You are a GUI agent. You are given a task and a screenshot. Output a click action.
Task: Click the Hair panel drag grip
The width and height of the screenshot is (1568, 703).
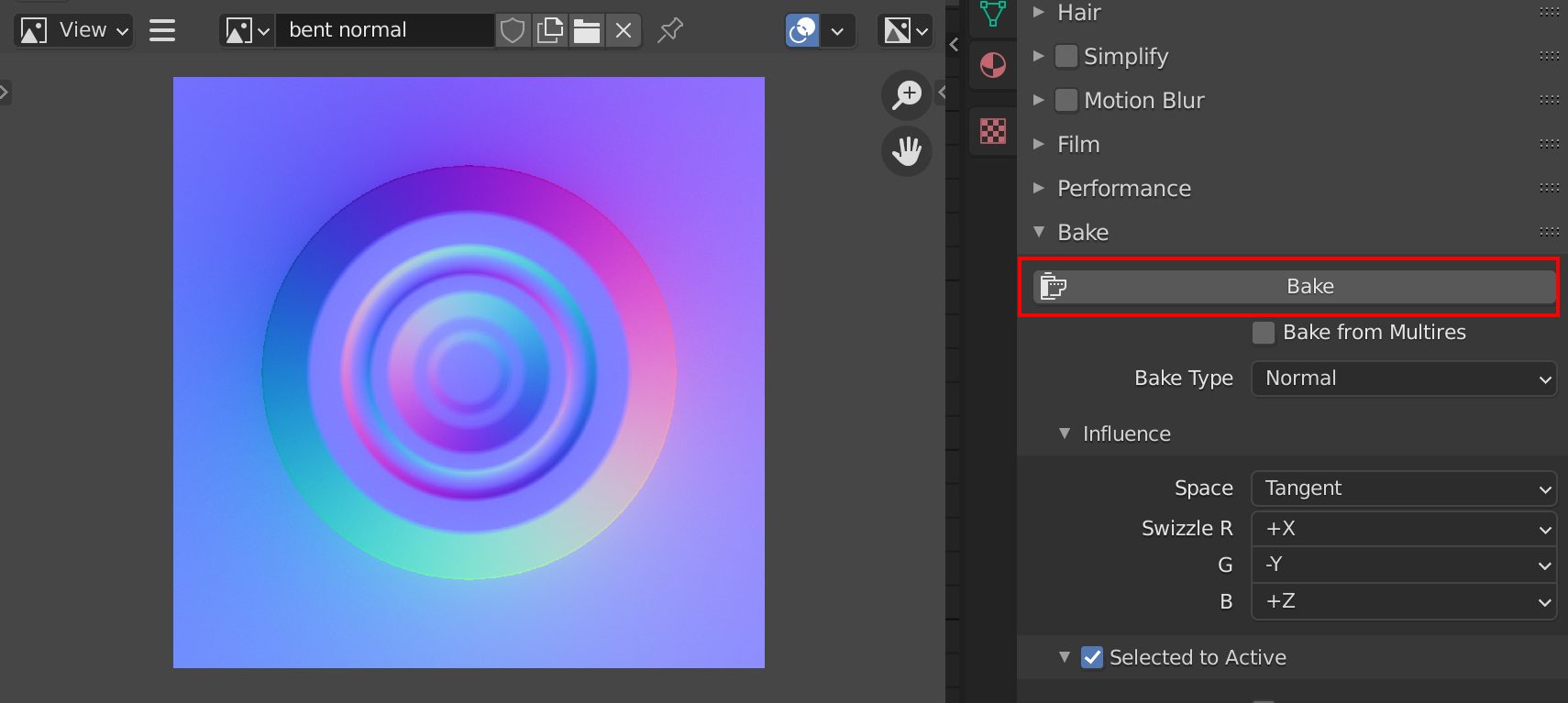click(1550, 12)
